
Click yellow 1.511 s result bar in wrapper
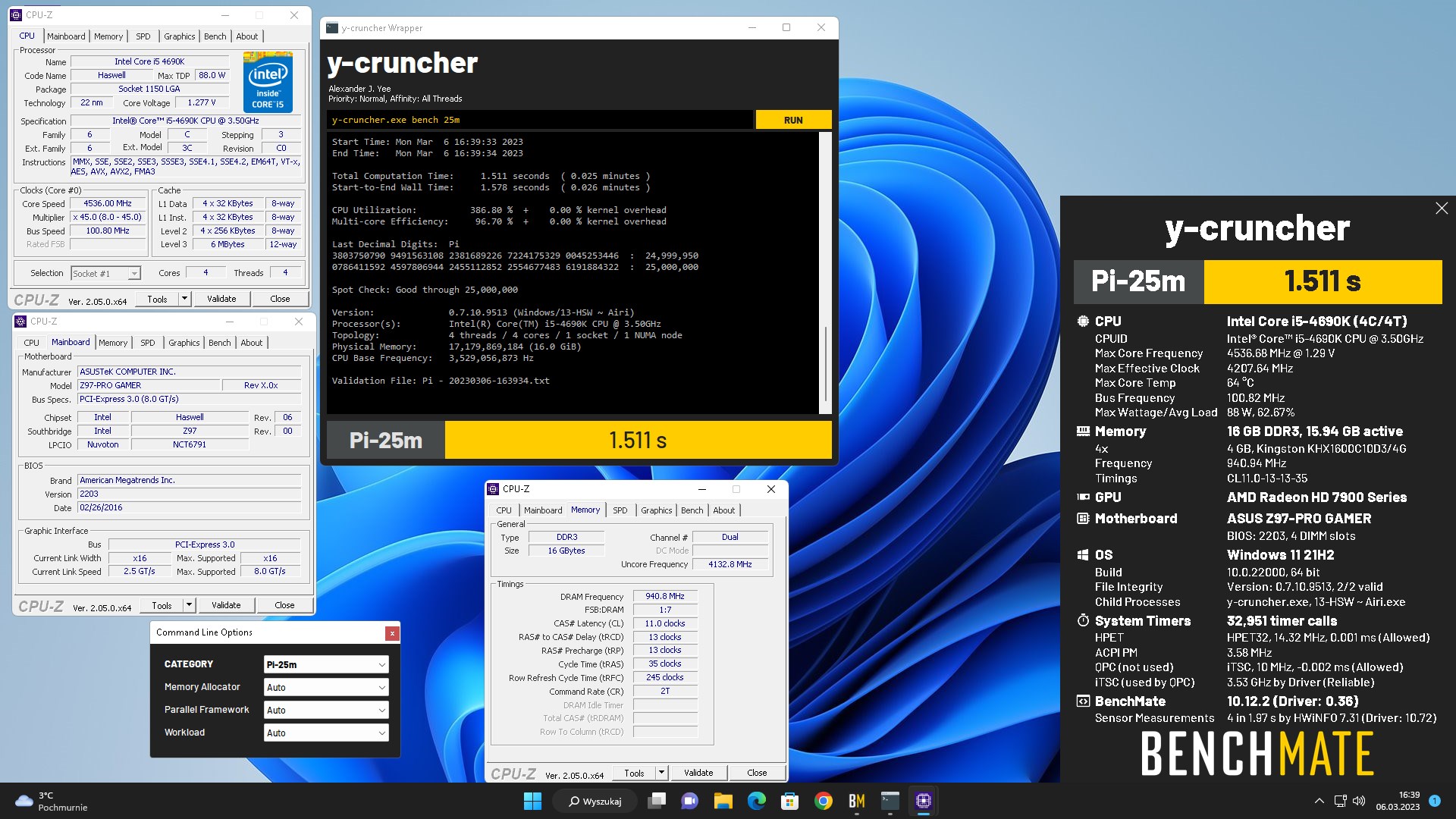(638, 440)
